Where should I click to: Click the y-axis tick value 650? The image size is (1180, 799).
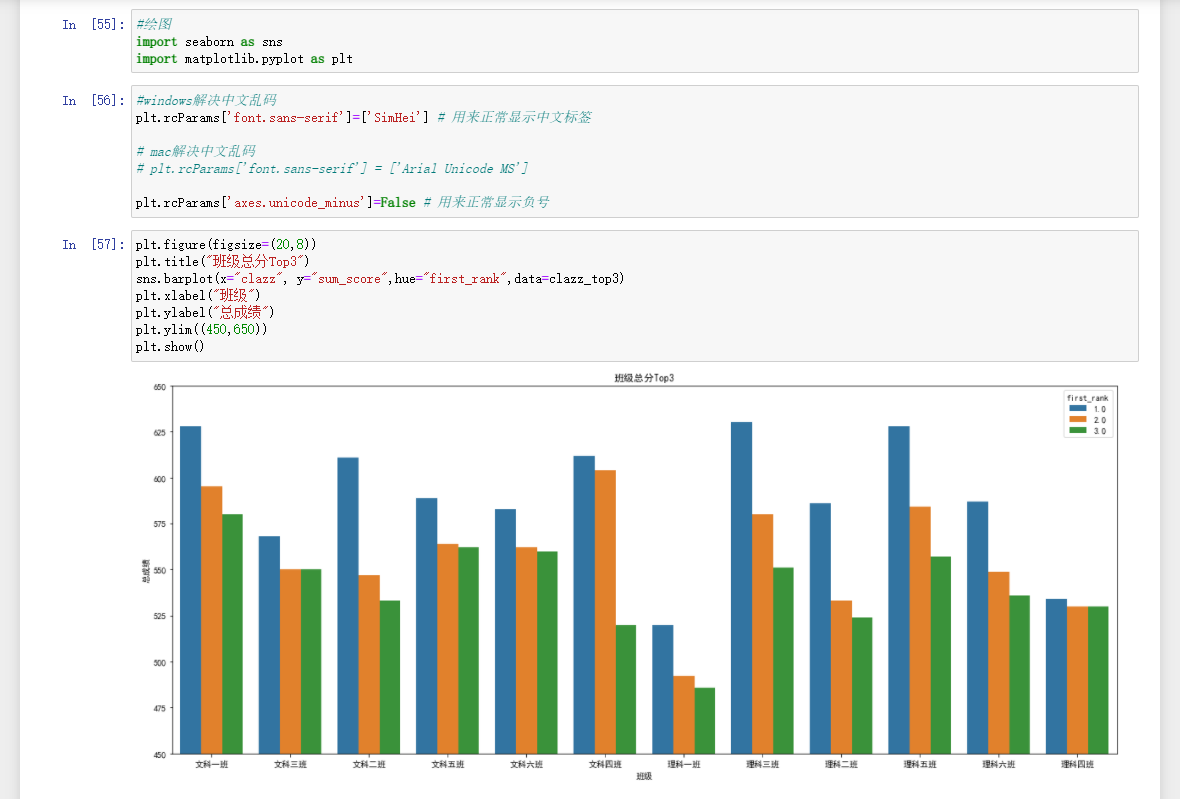160,387
